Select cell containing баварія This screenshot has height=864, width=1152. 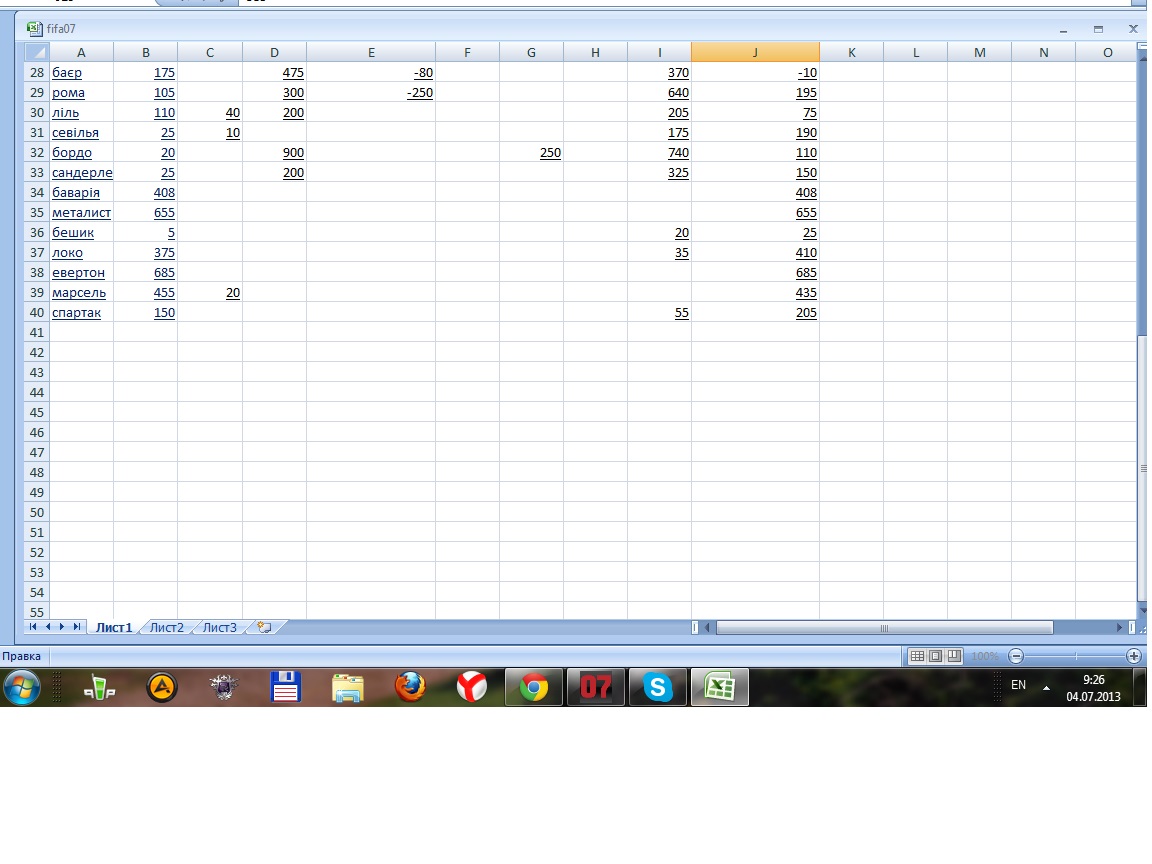point(82,192)
